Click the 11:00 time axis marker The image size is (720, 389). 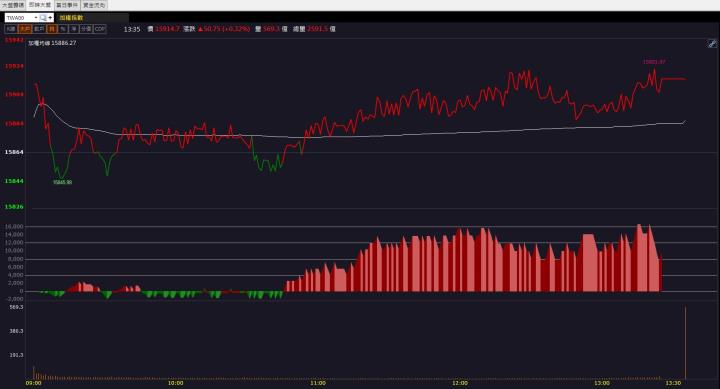[x=318, y=383]
